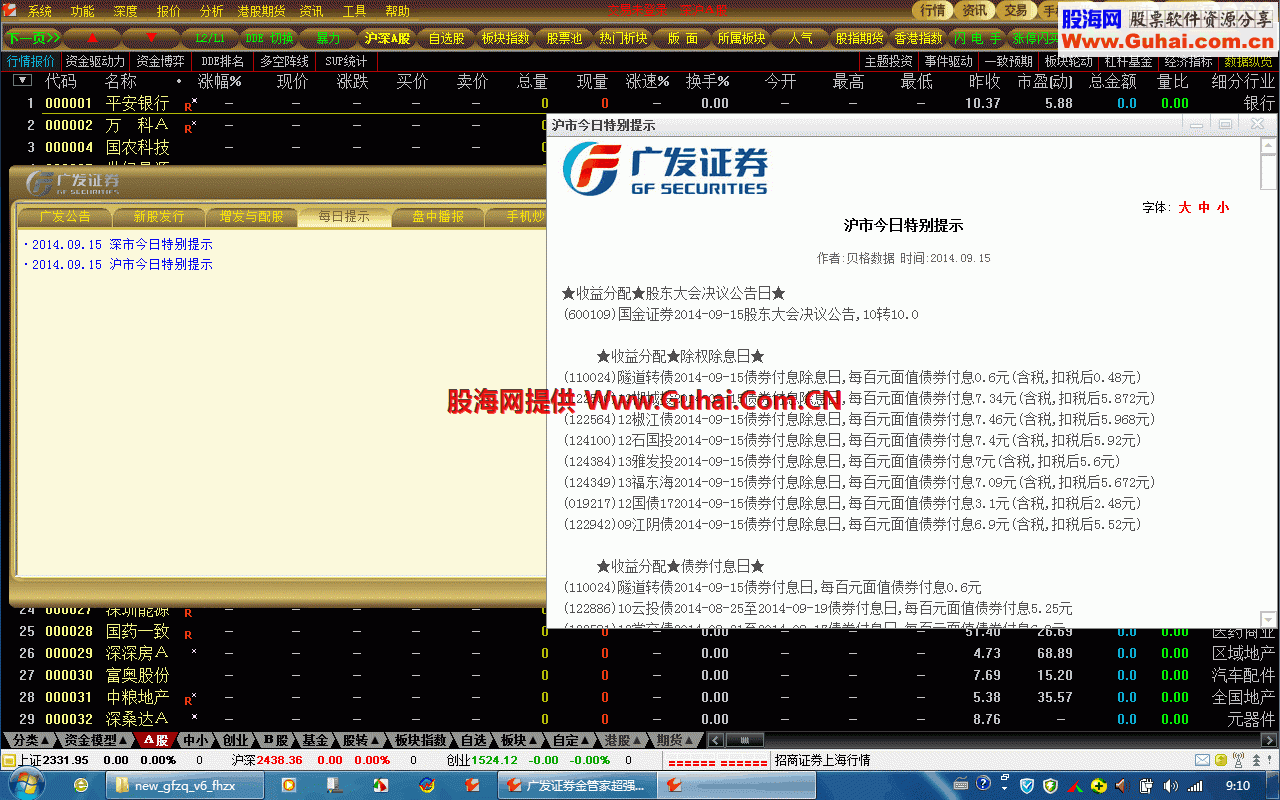Click the 下一页>> next page button
This screenshot has height=800, width=1280.
[x=33, y=38]
